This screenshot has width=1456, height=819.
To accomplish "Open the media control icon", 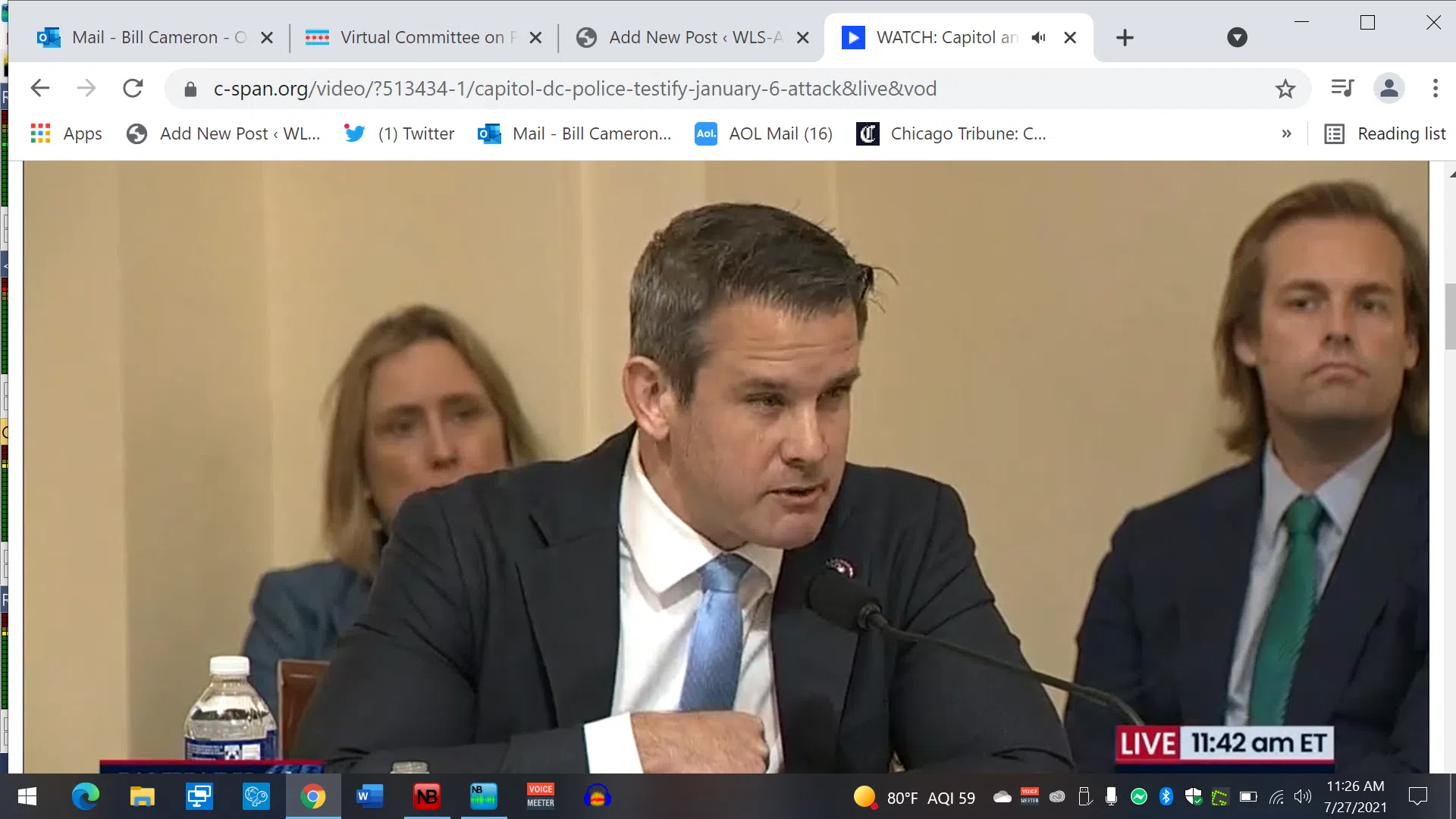I will (1342, 89).
